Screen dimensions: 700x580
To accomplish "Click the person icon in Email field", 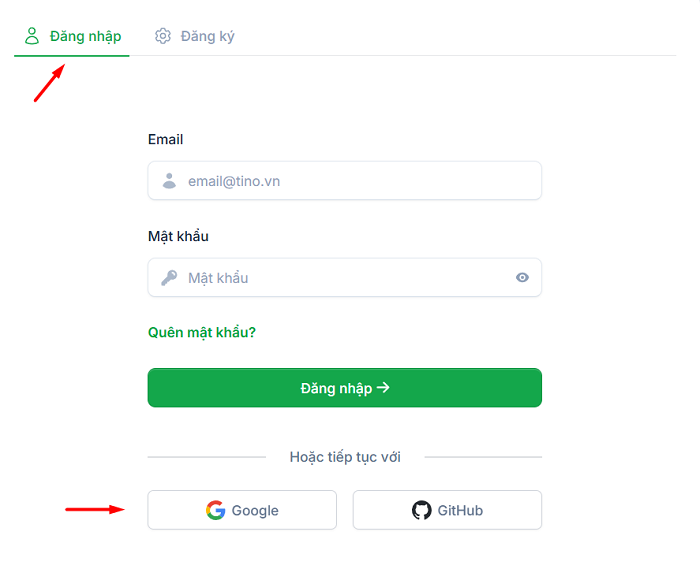I will (169, 181).
